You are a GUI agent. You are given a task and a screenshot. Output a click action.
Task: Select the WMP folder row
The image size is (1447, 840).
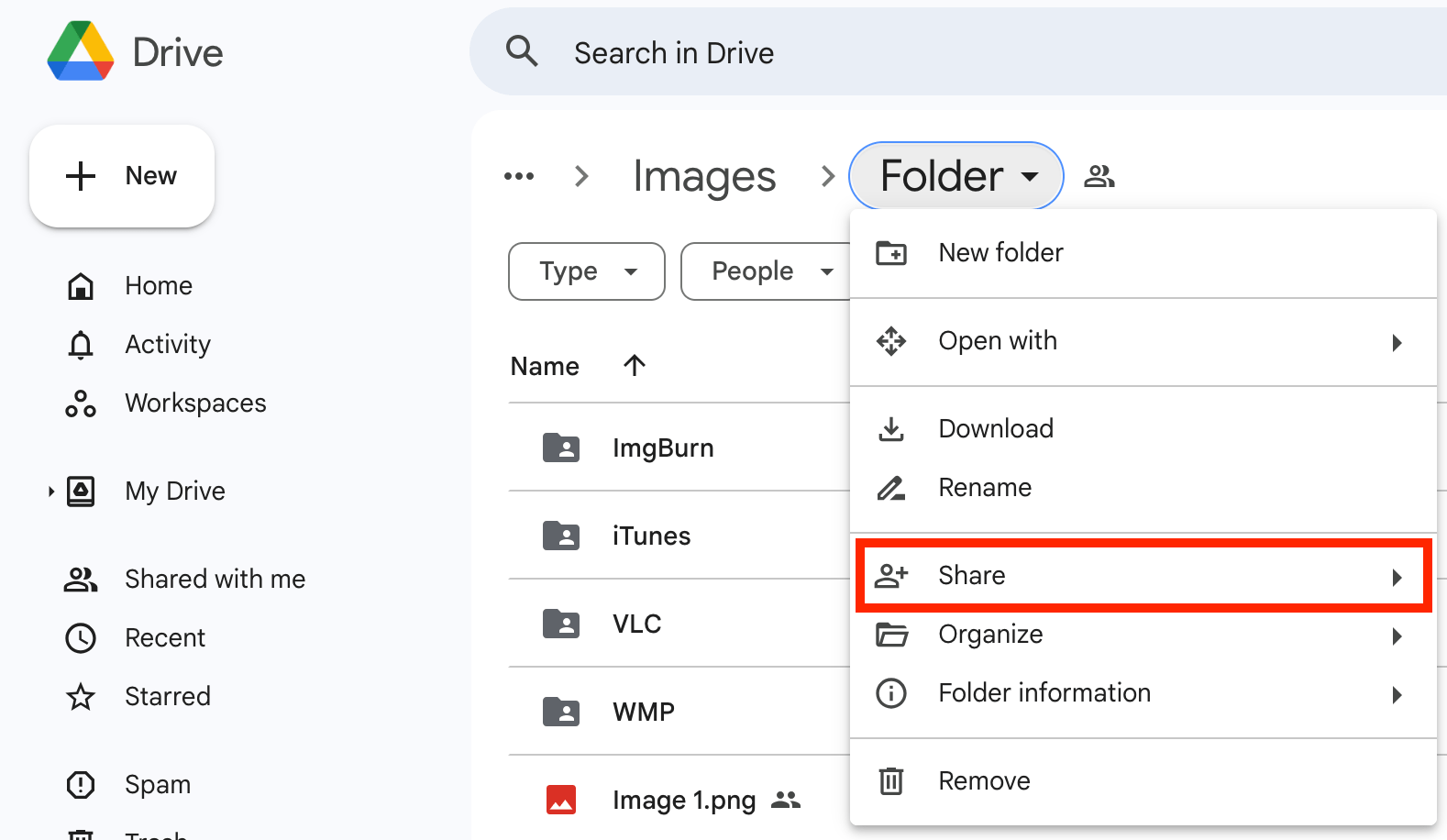point(679,712)
